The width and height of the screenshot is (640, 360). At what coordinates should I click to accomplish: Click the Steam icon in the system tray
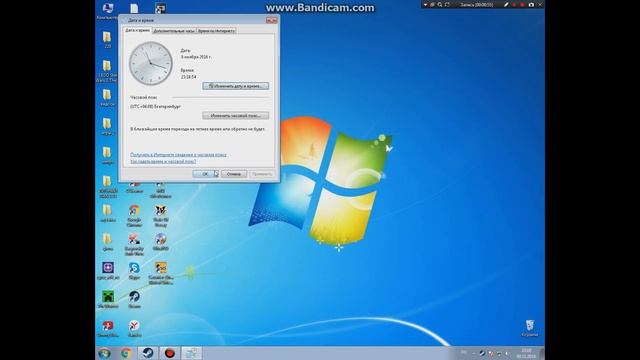click(x=482, y=353)
